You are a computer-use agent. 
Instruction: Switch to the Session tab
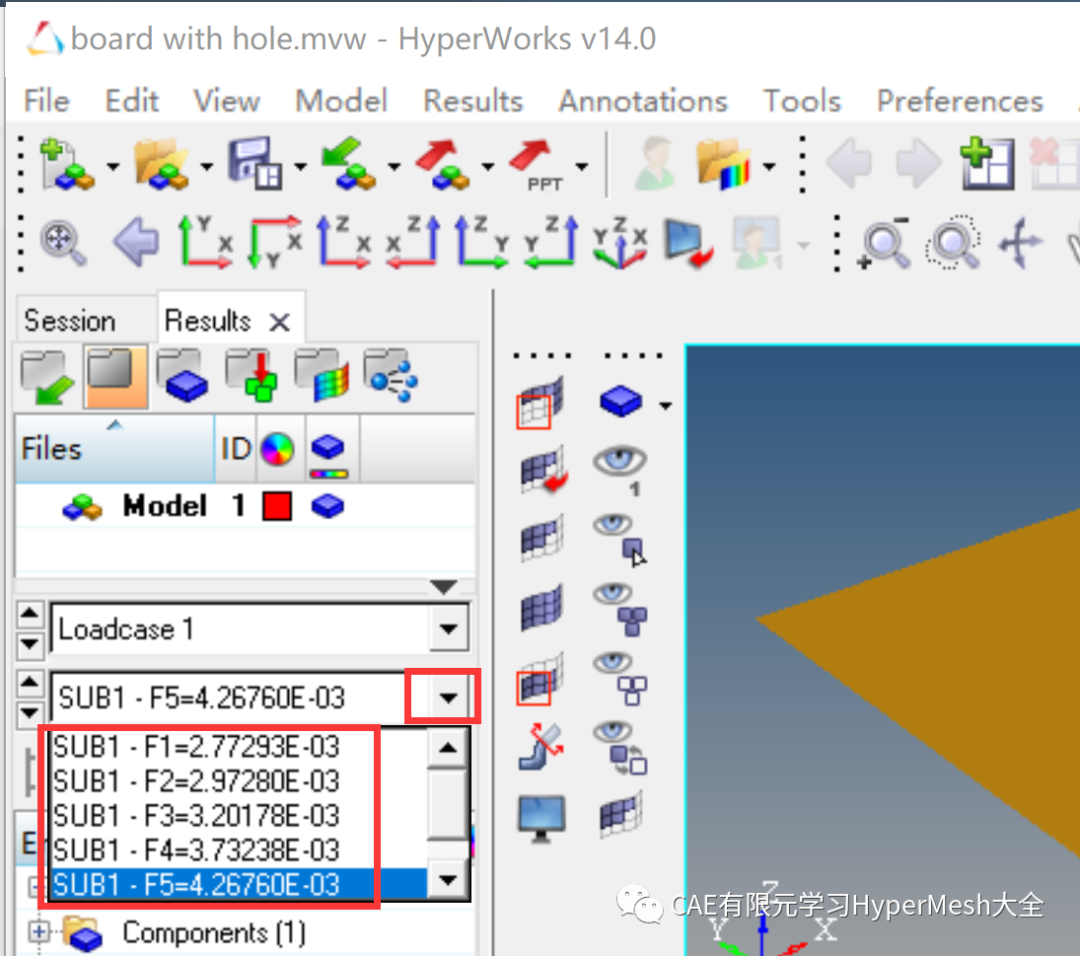click(x=69, y=321)
